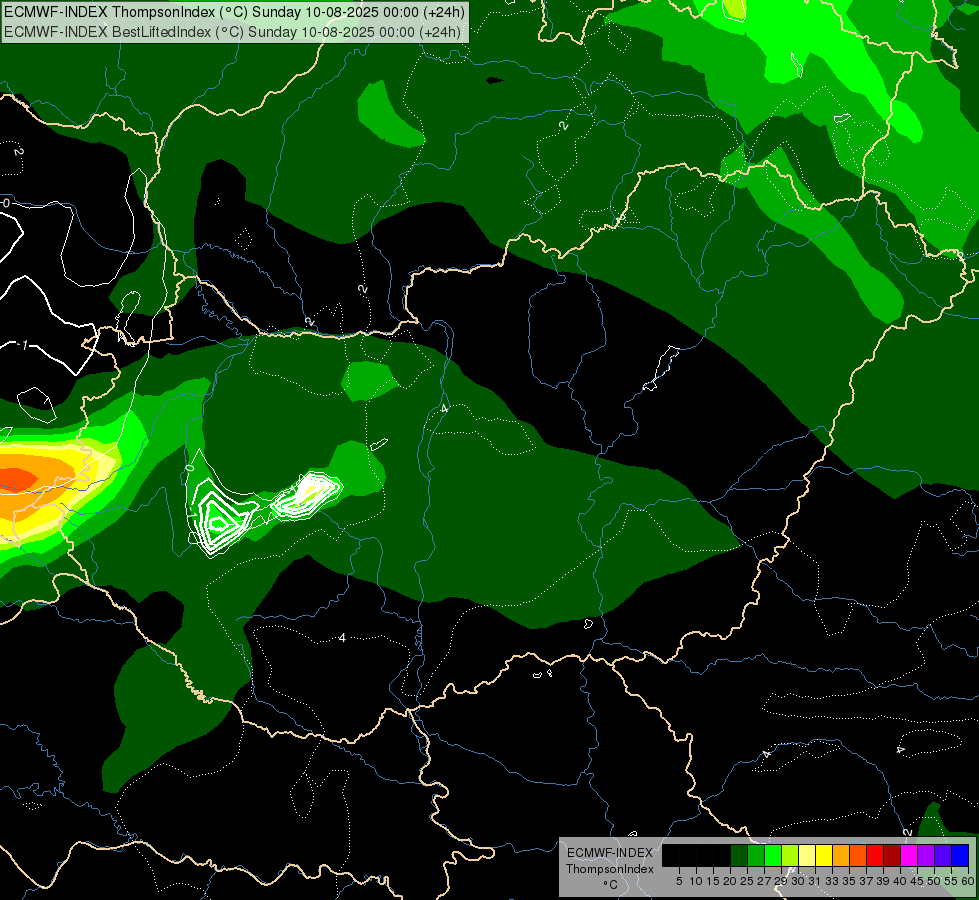Click the legend tick value 5
This screenshot has width=979, height=900.
679,881
